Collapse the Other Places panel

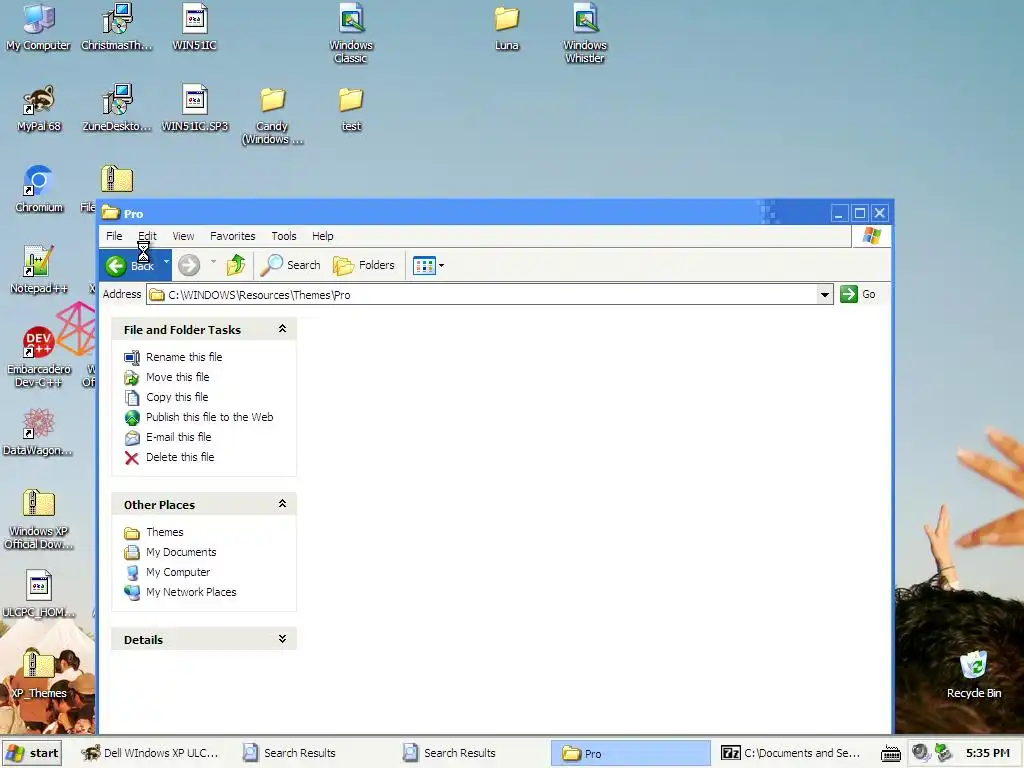282,504
